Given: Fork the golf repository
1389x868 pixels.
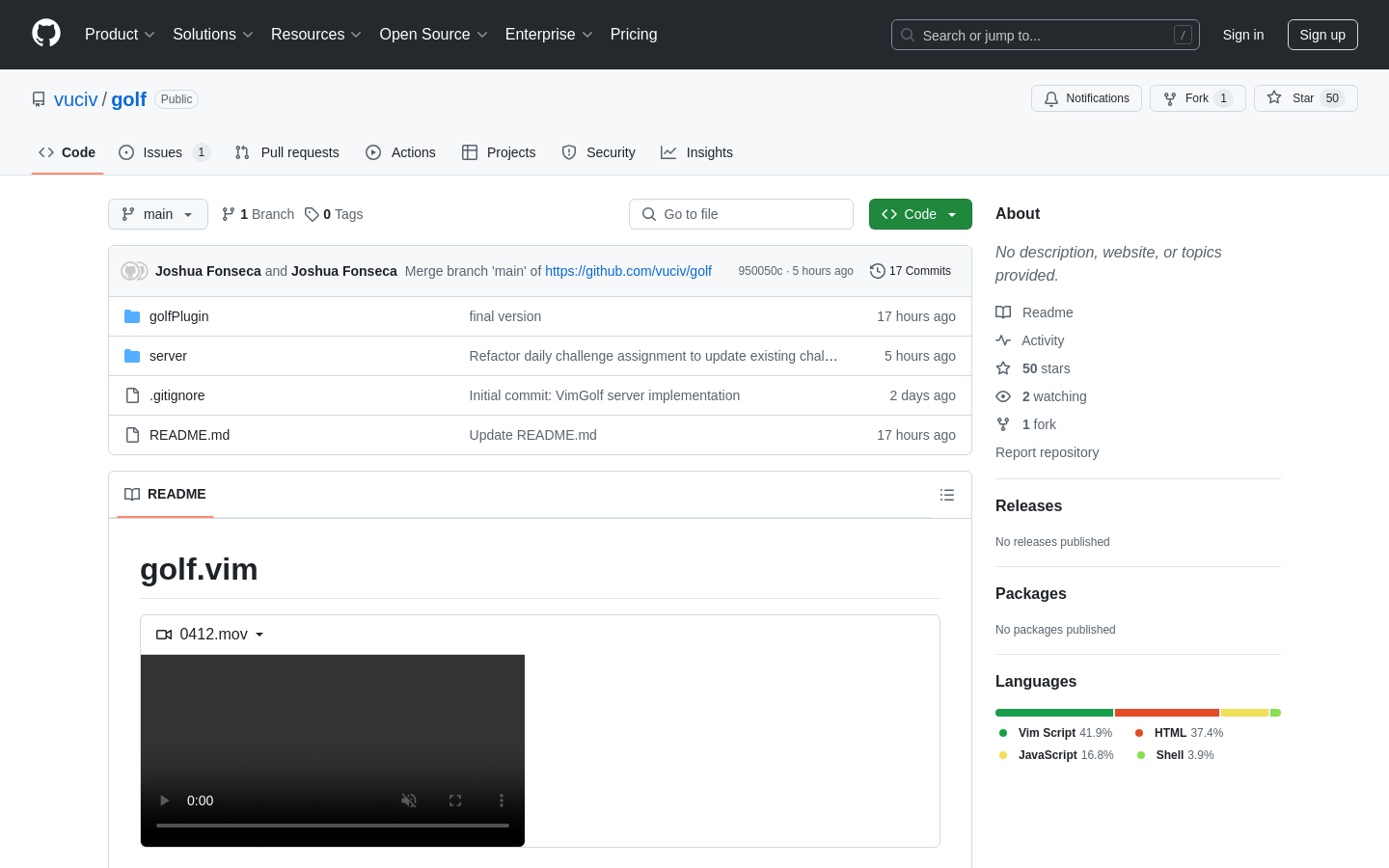Looking at the screenshot, I should pyautogui.click(x=1197, y=98).
